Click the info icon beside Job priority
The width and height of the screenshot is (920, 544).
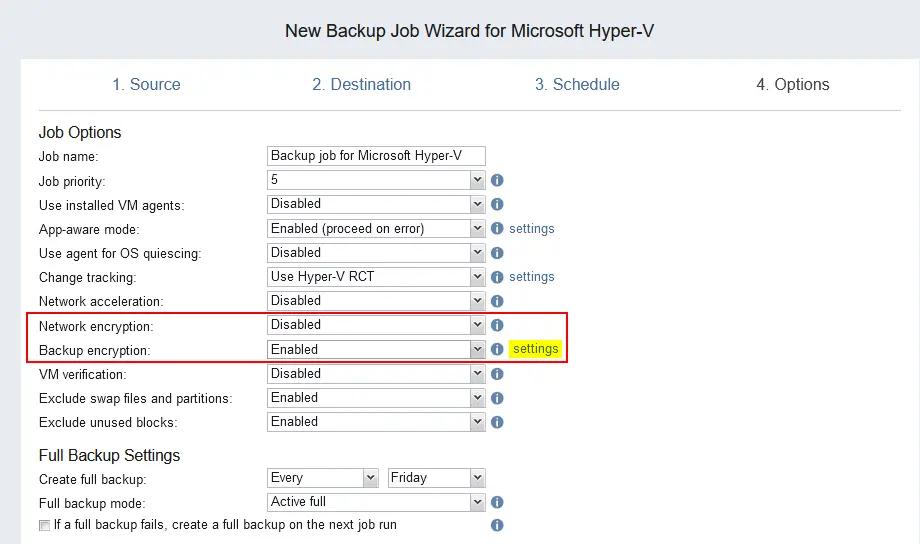click(497, 180)
